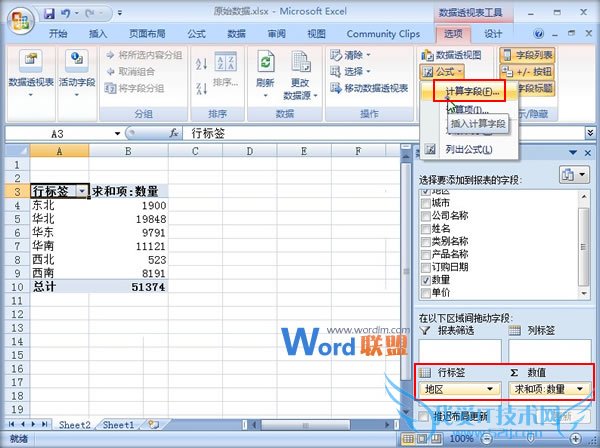Sort ascending A to Z
Screen dimensions: 600x448
tap(201, 63)
